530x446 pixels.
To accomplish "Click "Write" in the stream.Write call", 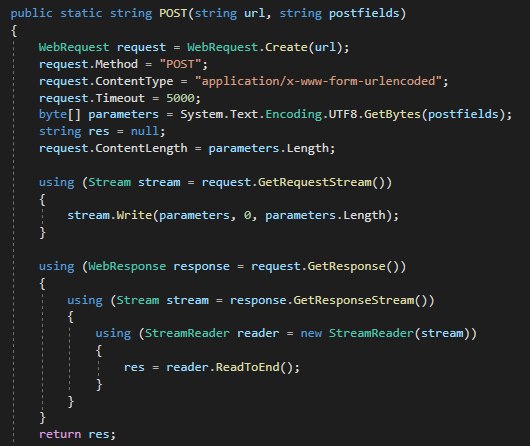I will click(134, 215).
